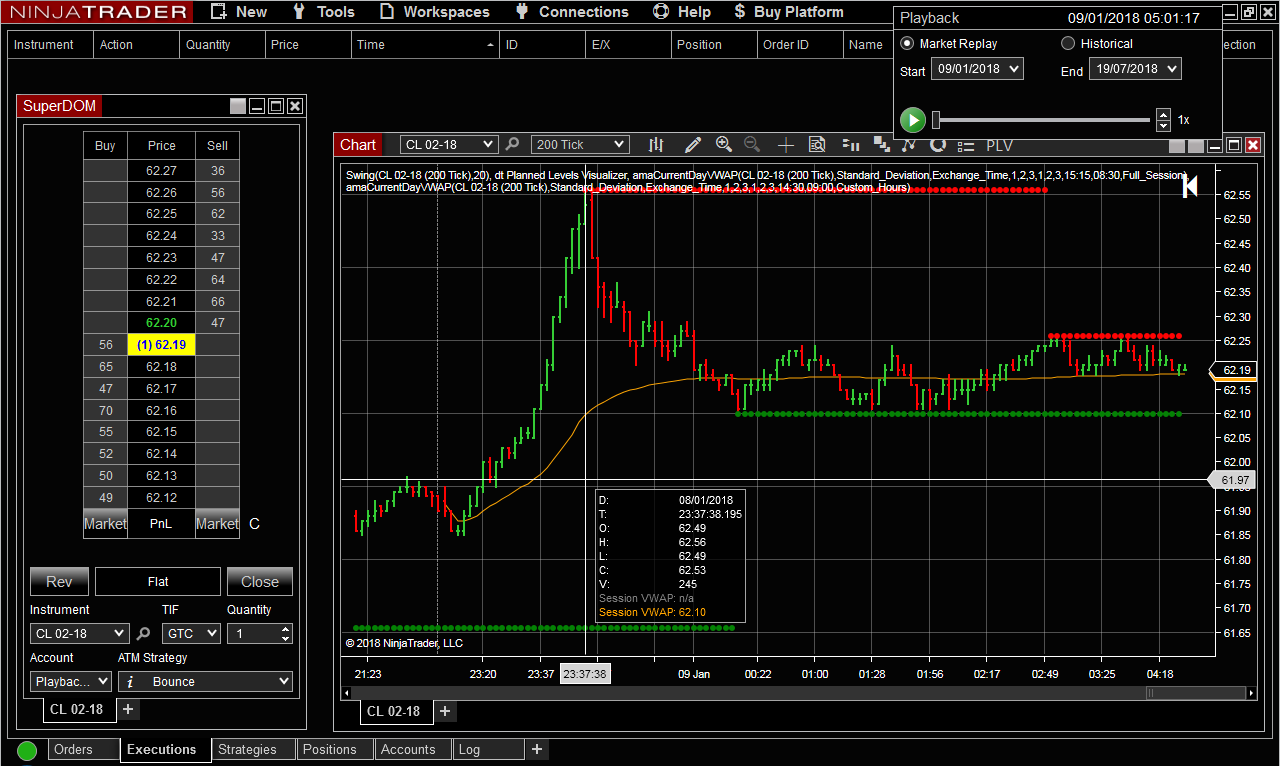Viewport: 1280px width, 766px height.
Task: Click the green connection status indicator
Action: click(27, 750)
